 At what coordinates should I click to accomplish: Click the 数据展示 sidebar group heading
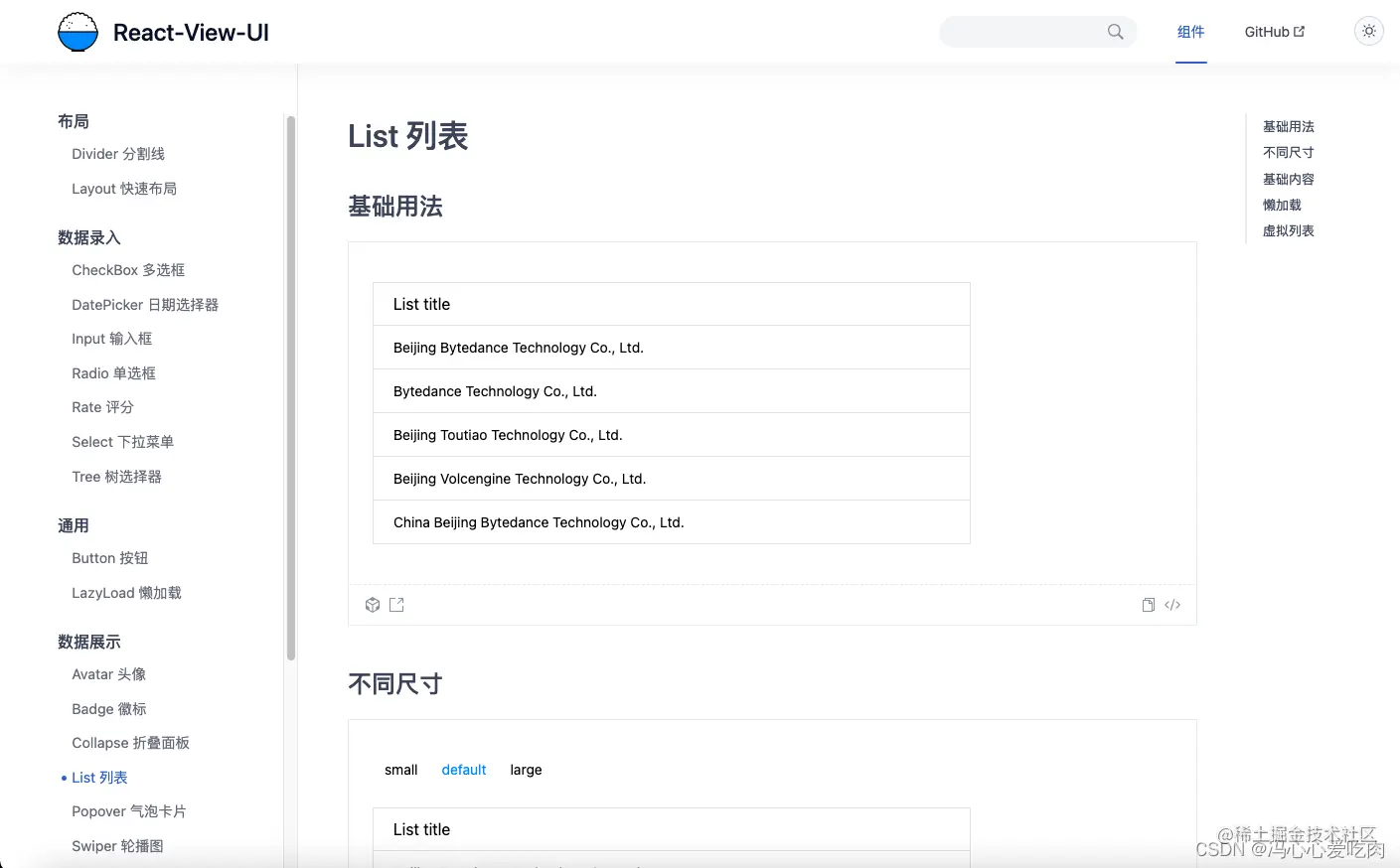89,642
